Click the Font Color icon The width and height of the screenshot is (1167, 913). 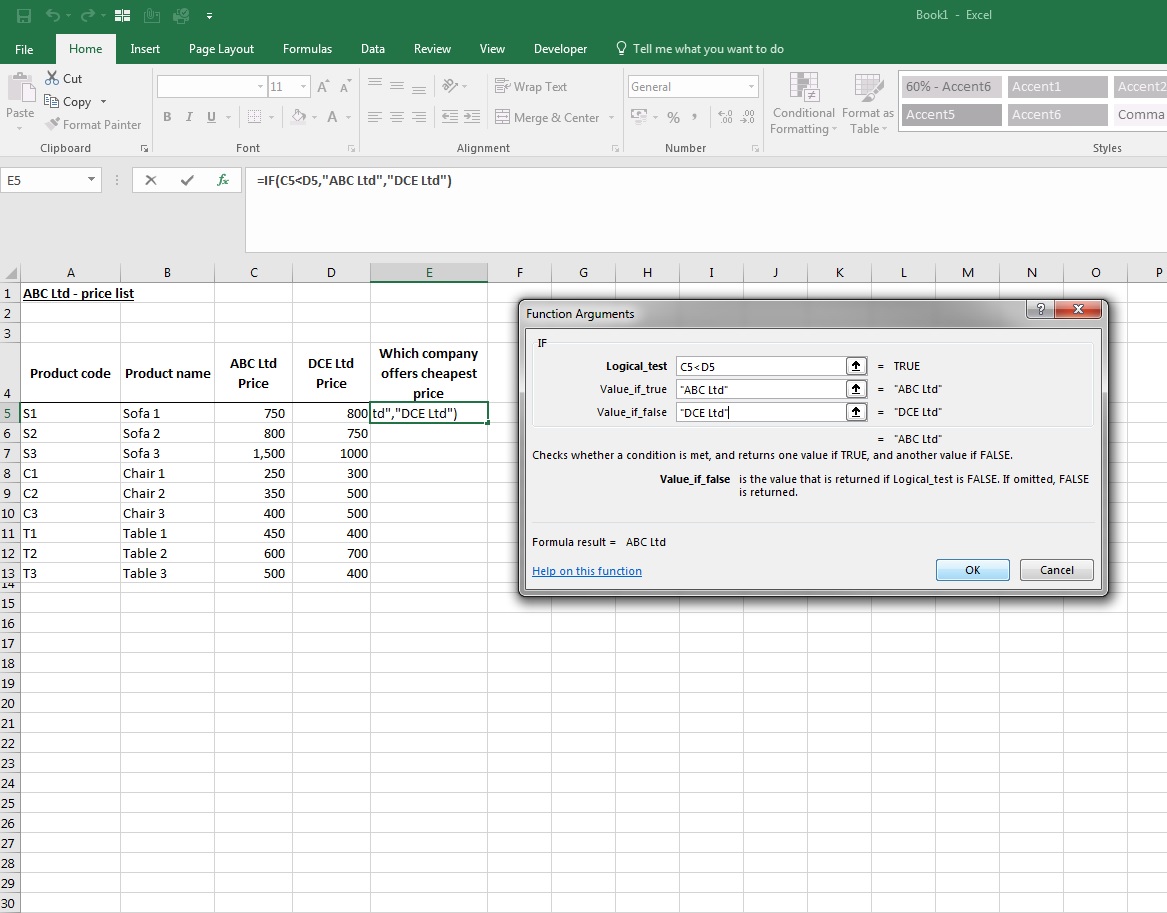(332, 117)
